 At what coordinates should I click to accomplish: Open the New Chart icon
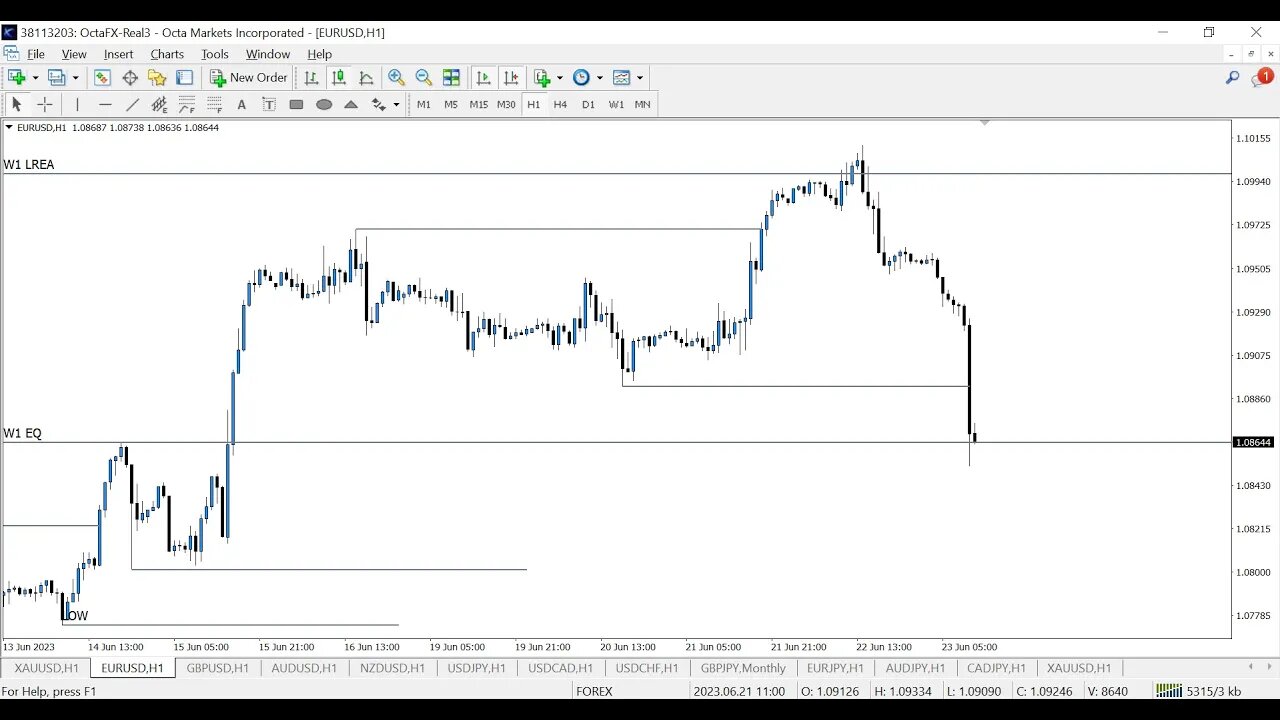coord(17,77)
